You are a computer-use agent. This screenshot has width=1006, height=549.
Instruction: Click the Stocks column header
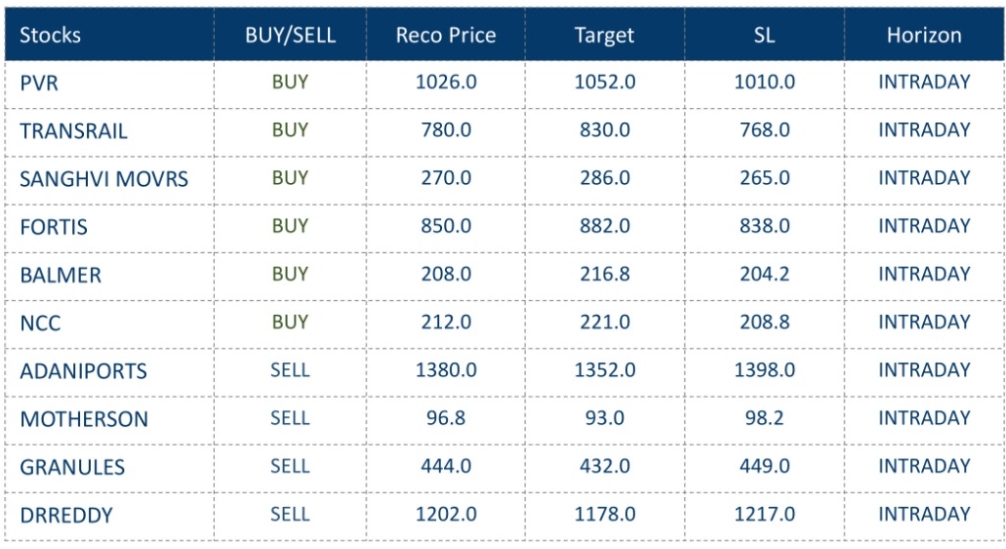pyautogui.click(x=50, y=35)
